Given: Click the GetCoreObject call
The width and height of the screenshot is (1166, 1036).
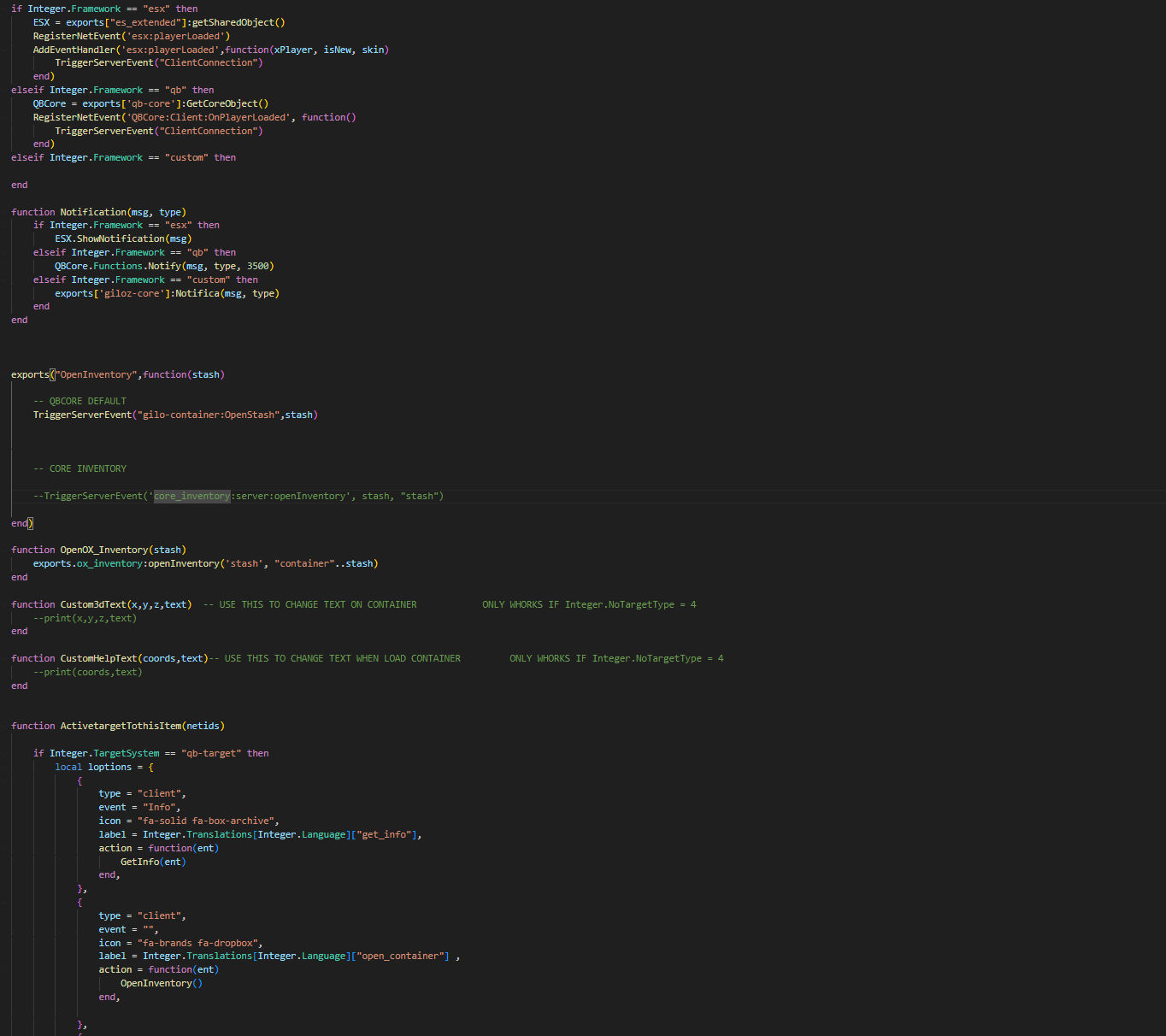Looking at the screenshot, I should tap(227, 103).
